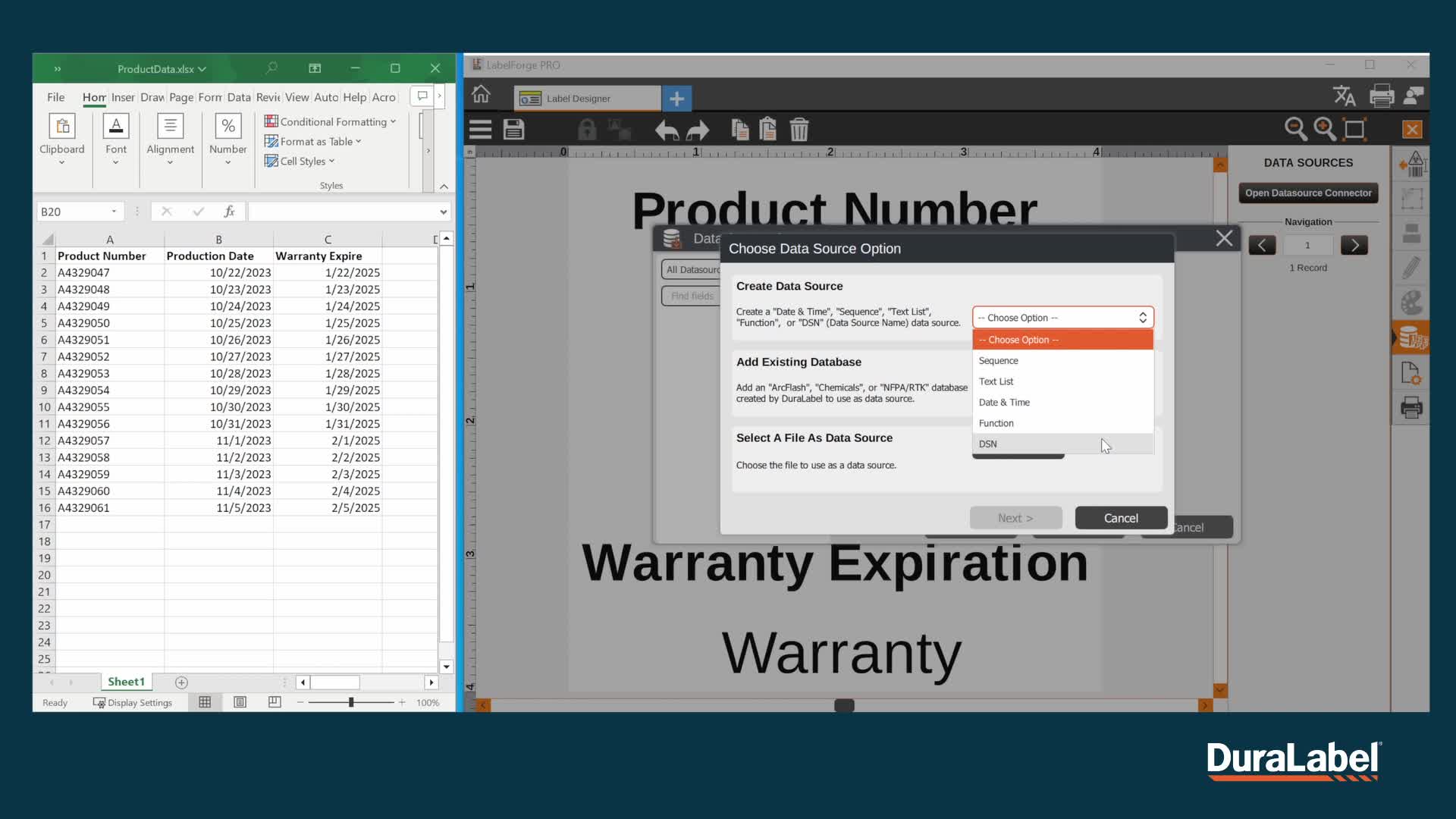Switch Excel to Page Layout view

tap(240, 702)
